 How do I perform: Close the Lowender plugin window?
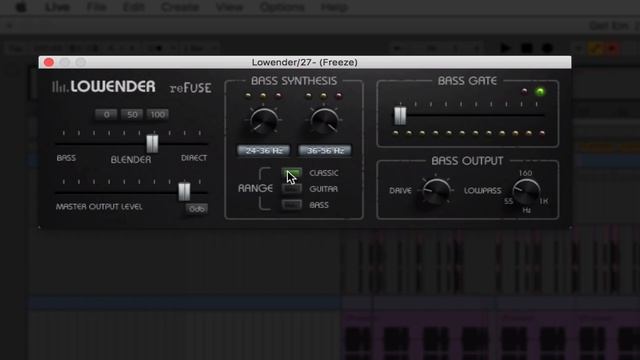tap(49, 62)
